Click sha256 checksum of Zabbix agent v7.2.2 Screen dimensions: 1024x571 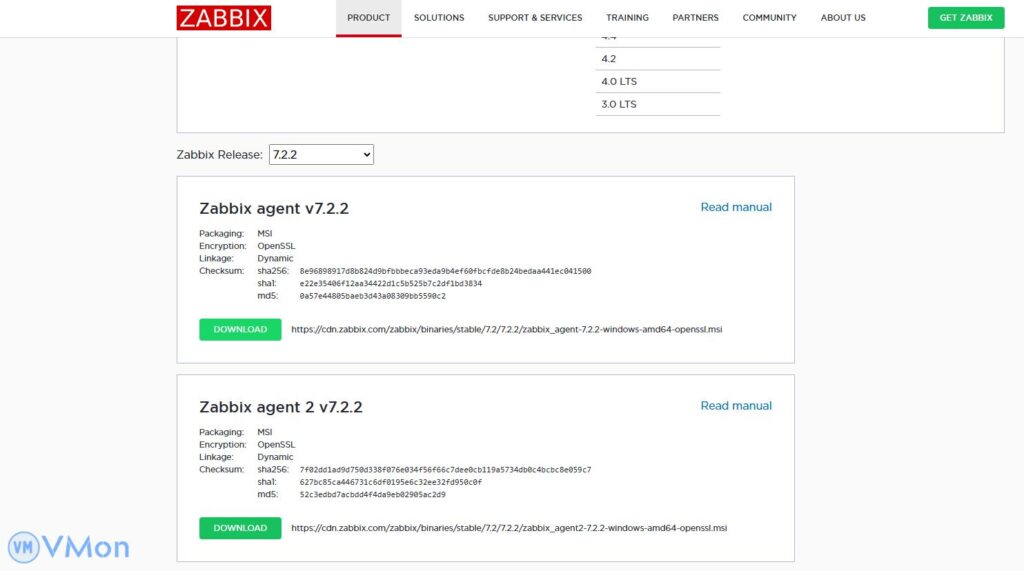click(x=445, y=271)
